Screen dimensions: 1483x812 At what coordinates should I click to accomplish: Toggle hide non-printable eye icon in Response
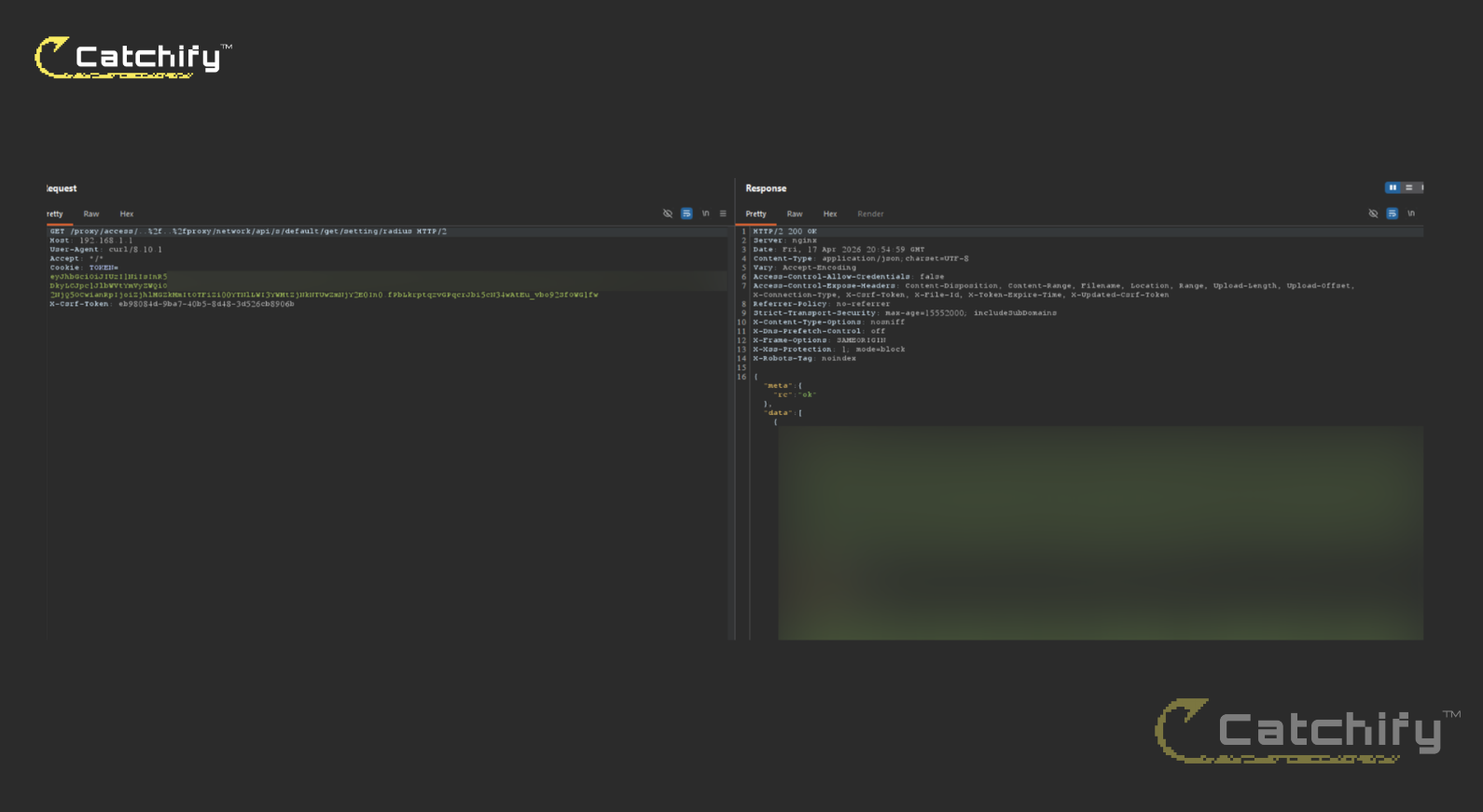pyautogui.click(x=1373, y=213)
